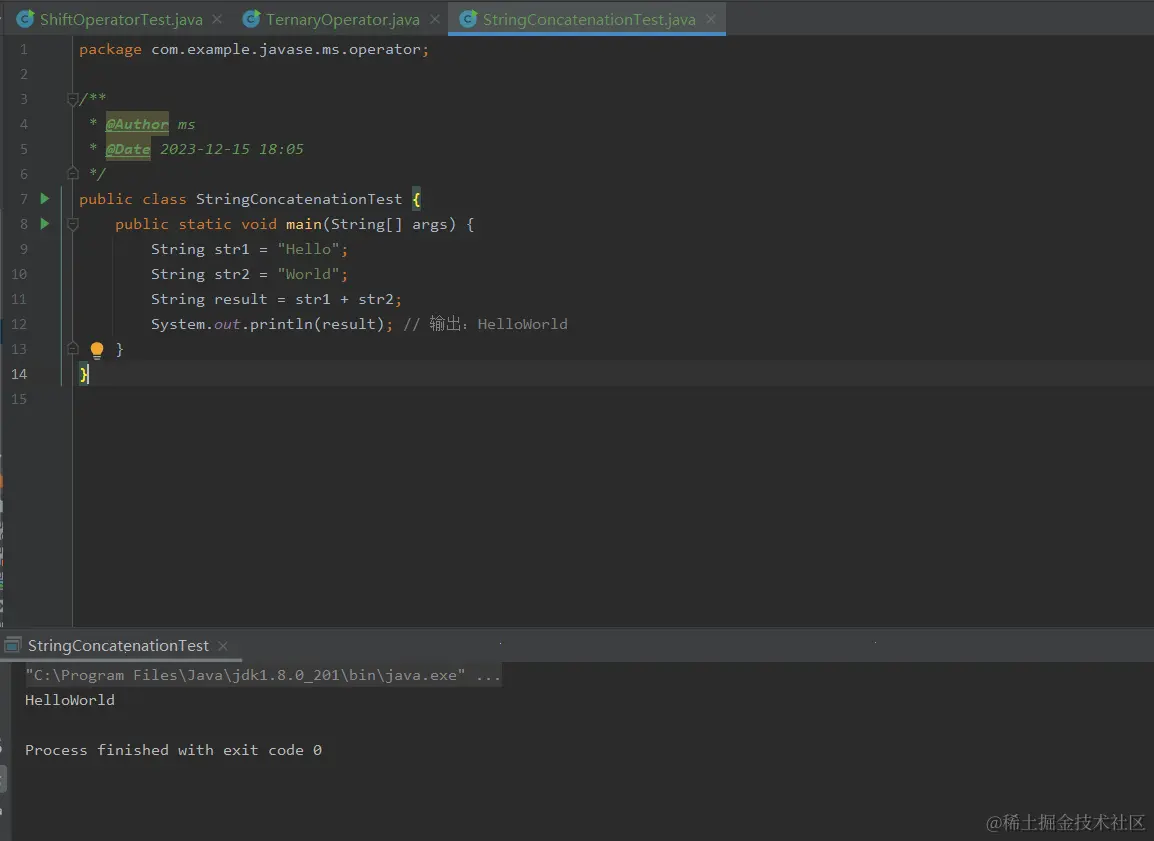Click the class name StringConcatenationTest on line 7
The image size is (1154, 841).
[x=299, y=199]
